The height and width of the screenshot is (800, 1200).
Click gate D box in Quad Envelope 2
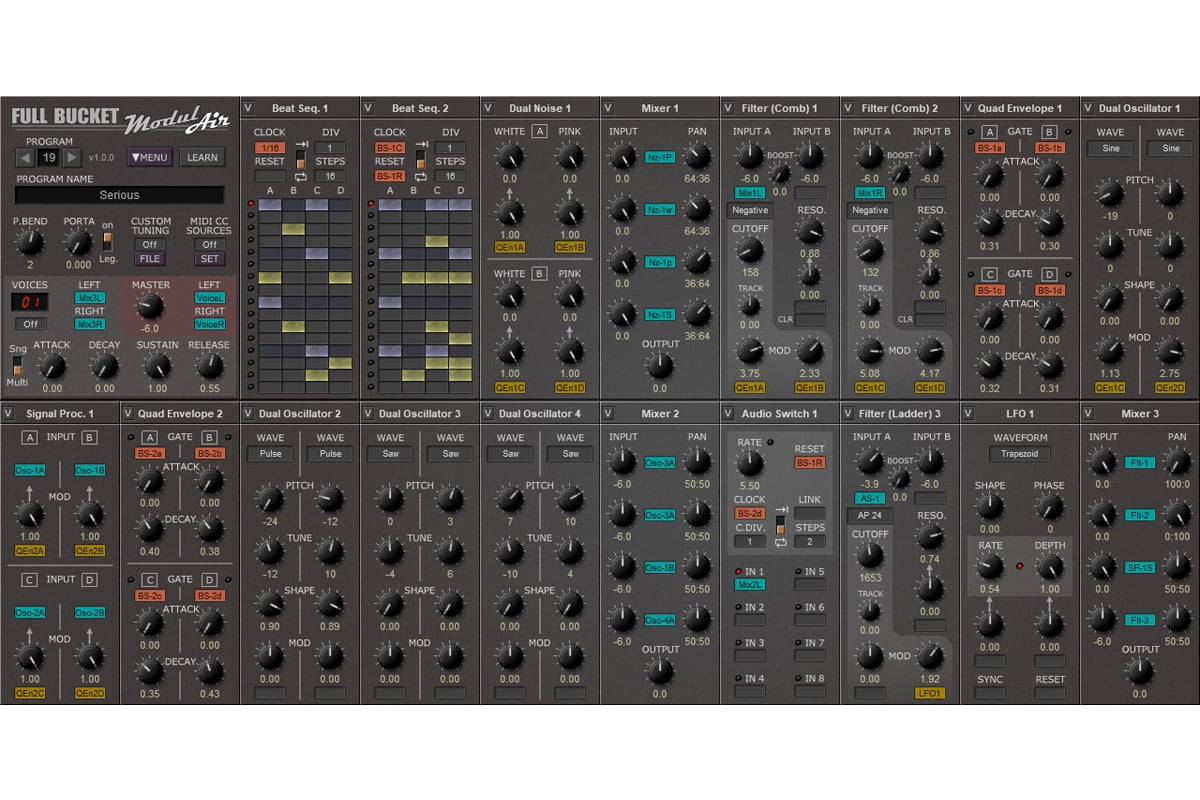(210, 579)
